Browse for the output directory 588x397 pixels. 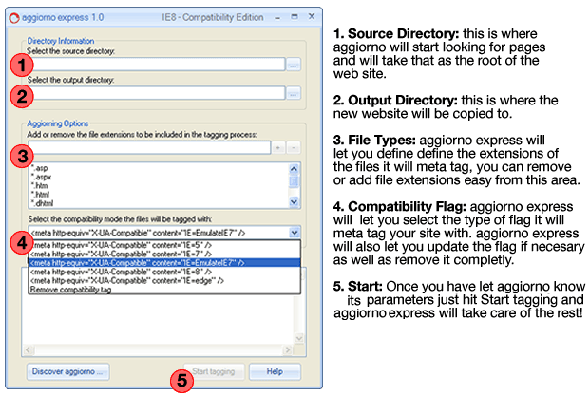coord(293,93)
